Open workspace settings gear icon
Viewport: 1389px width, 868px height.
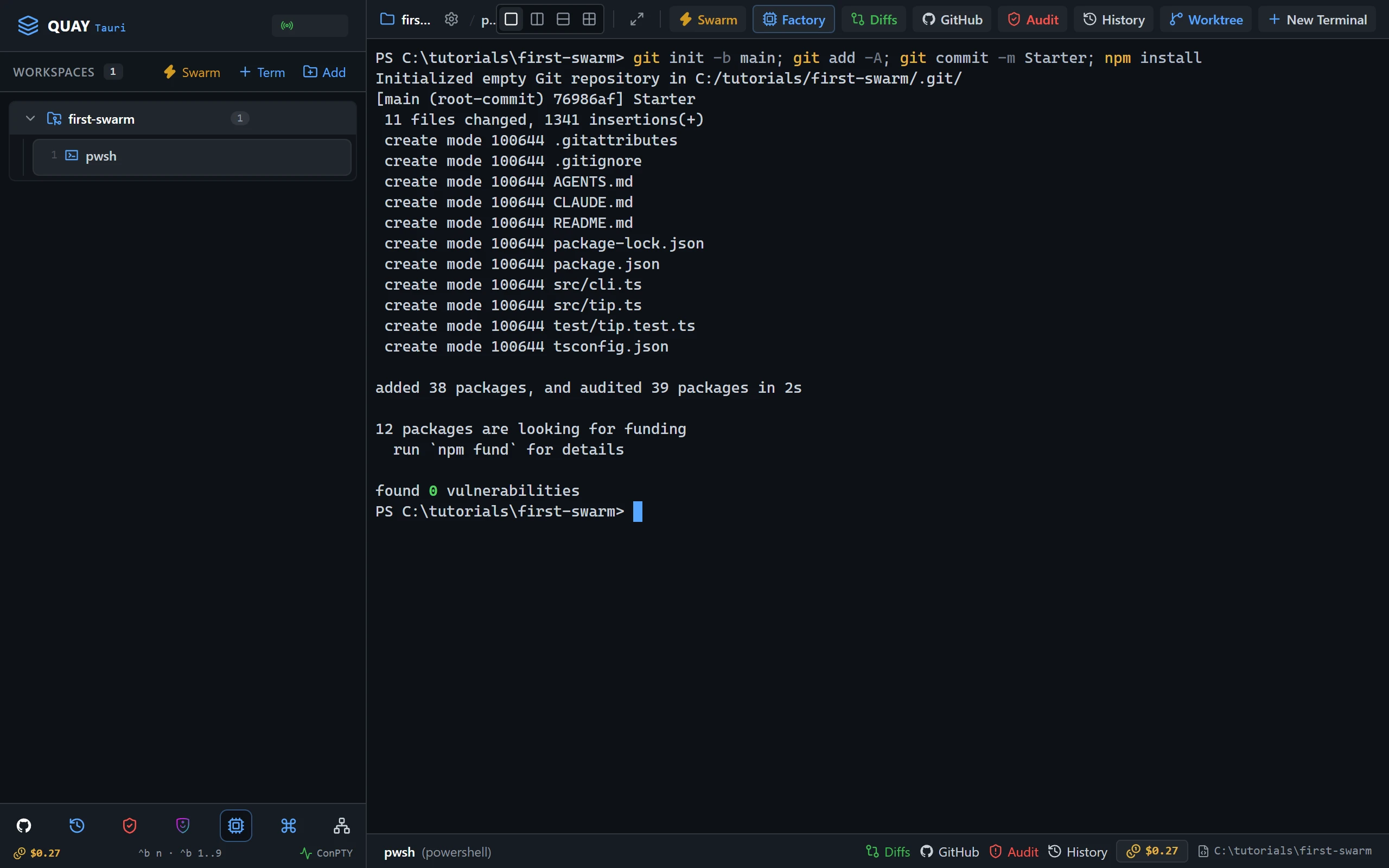click(x=452, y=20)
